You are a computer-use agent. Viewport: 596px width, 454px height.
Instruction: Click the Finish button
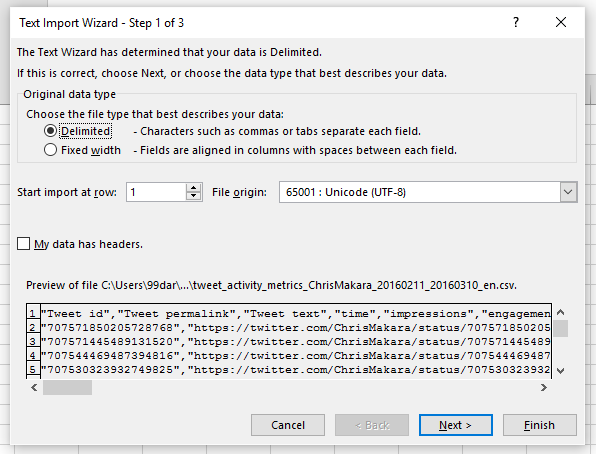pos(539,425)
